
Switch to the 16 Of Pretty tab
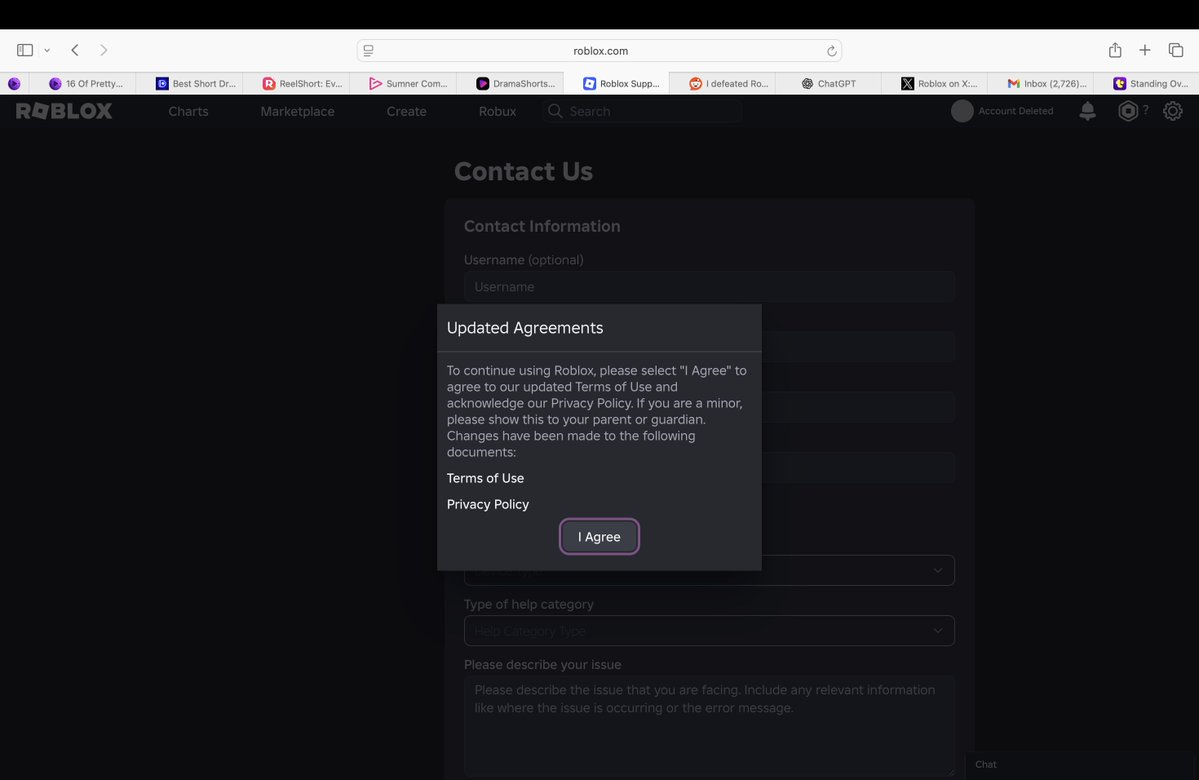tap(83, 83)
